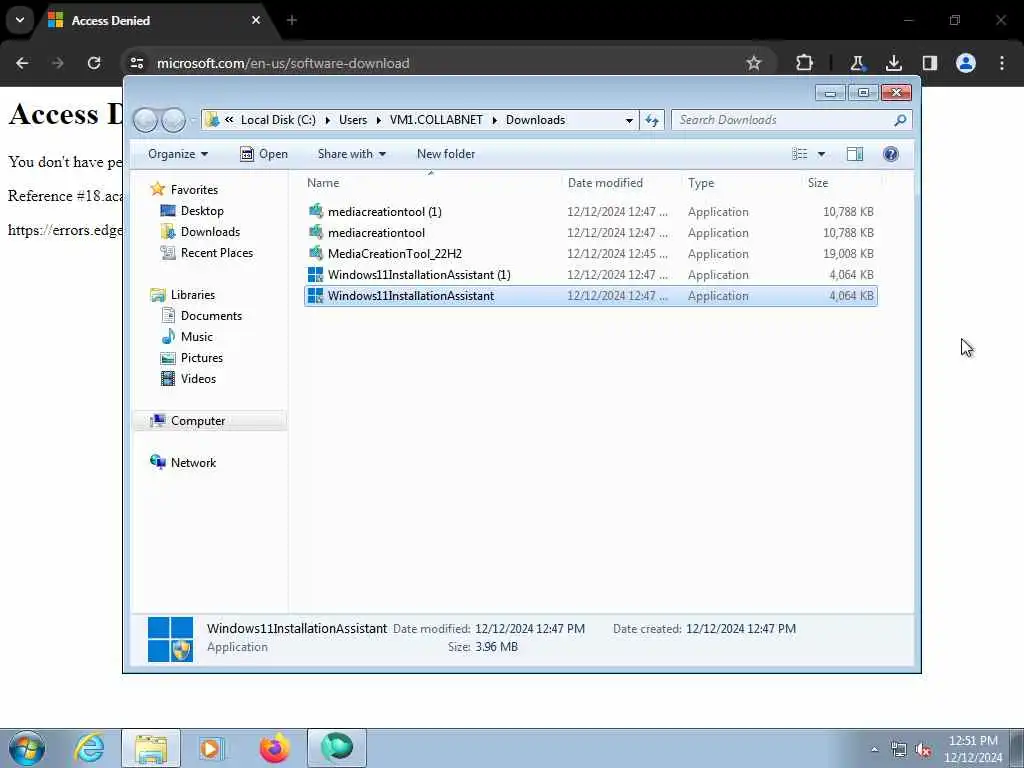The image size is (1024, 768).
Task: Click Chrome back arrow
Action: pos(22,63)
